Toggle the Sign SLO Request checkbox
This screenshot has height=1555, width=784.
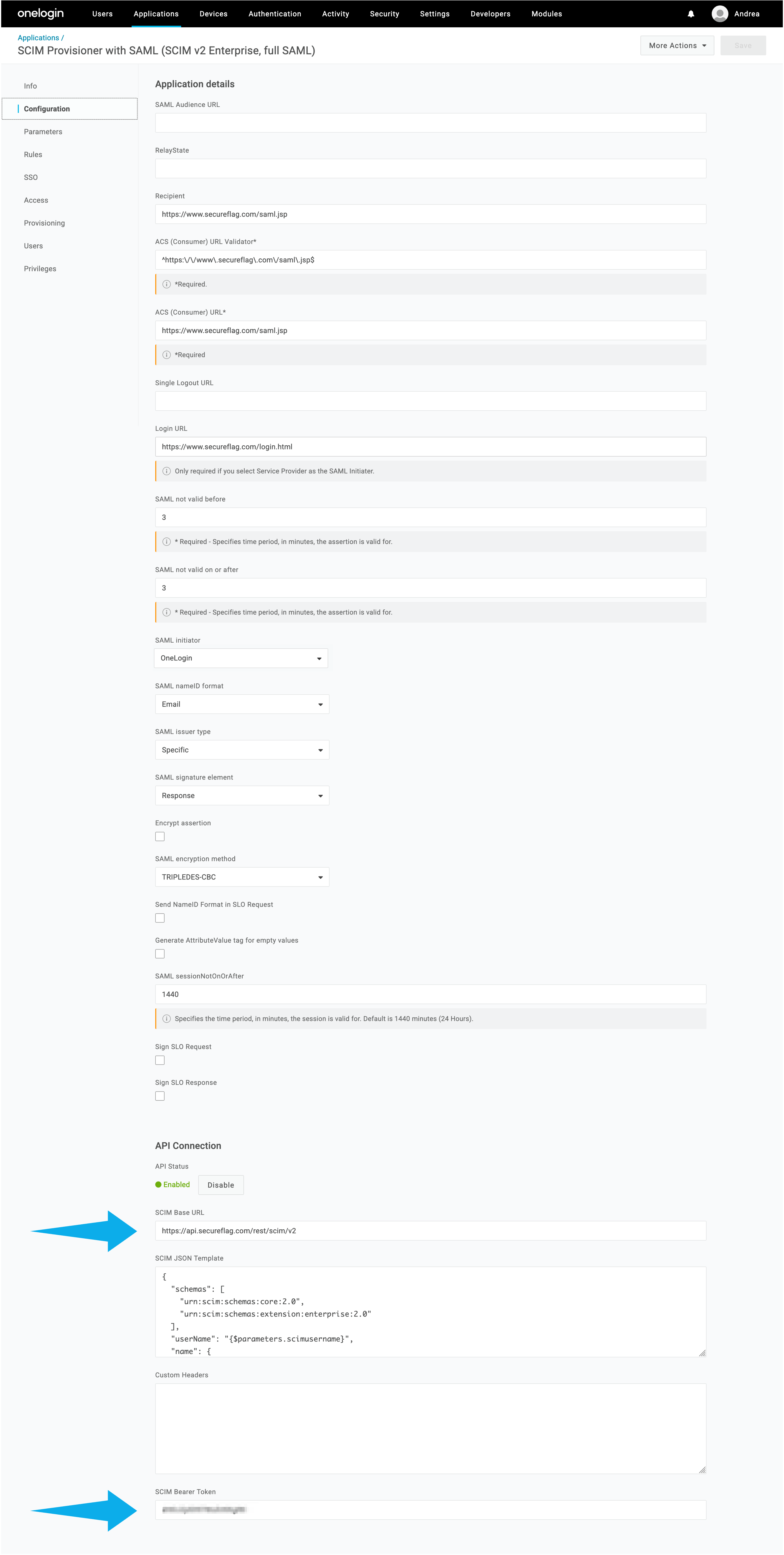[x=160, y=1060]
